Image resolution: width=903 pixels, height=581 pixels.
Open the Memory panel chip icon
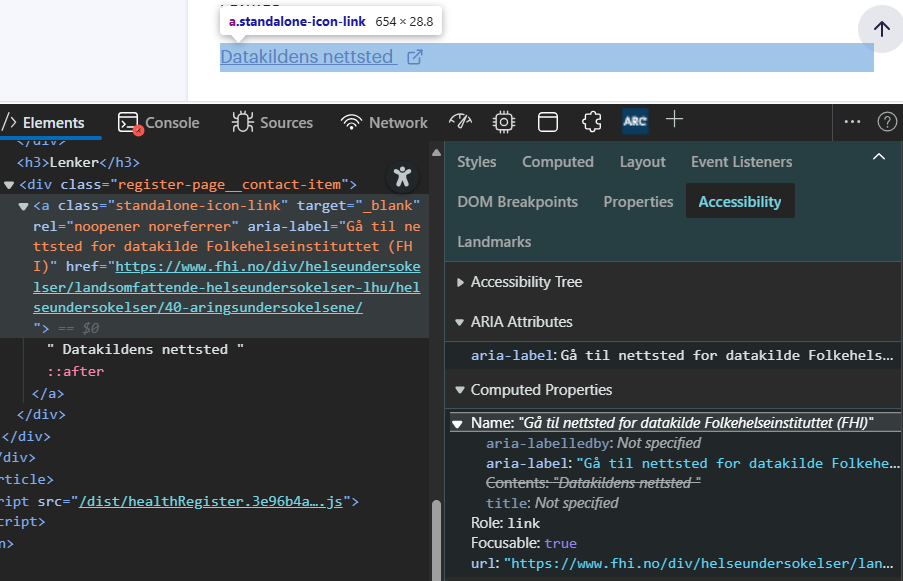pos(504,122)
